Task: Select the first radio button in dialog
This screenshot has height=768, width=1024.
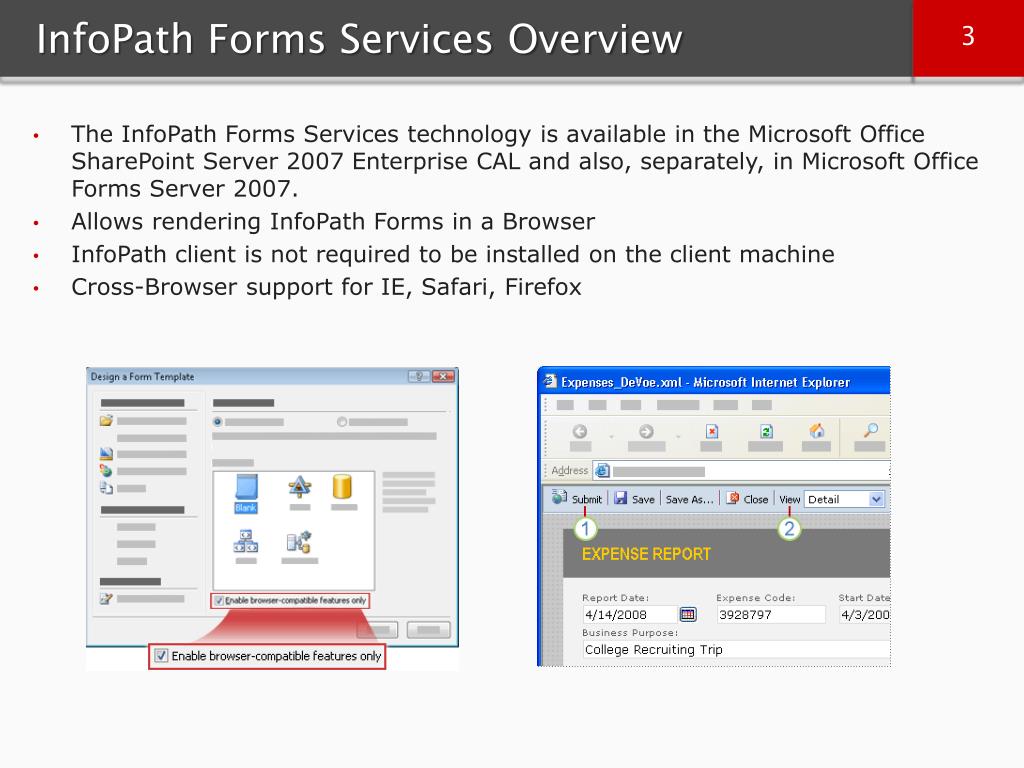Action: tap(217, 422)
